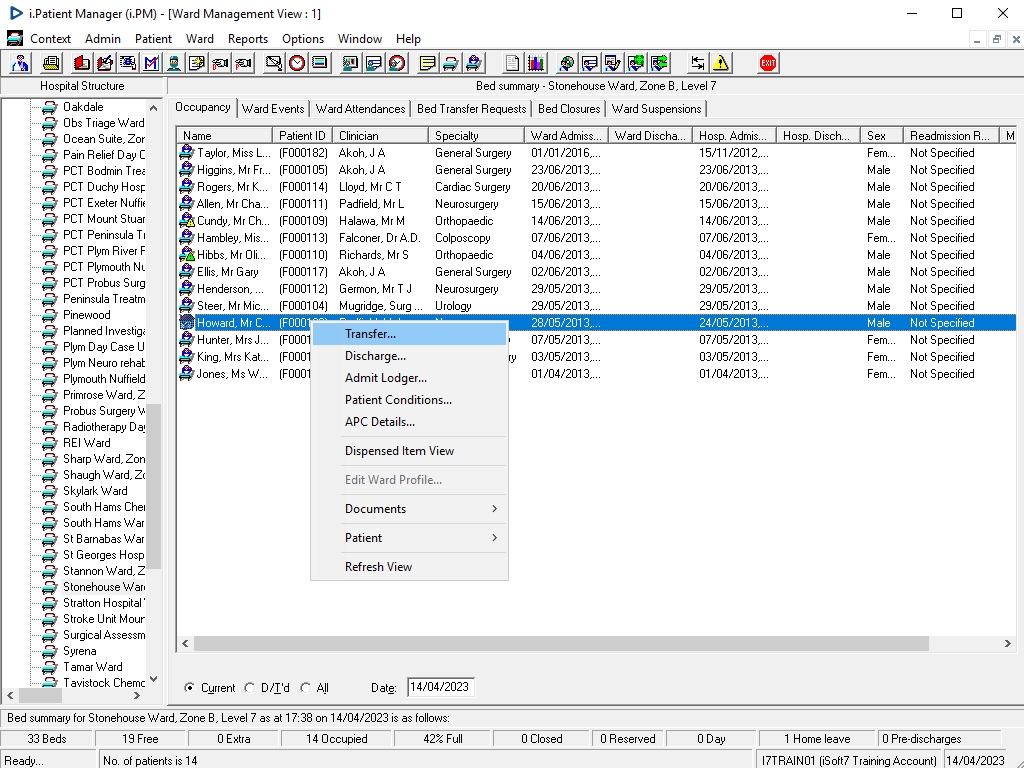
Task: Click the tree's scroll down arrow
Action: tap(153, 679)
